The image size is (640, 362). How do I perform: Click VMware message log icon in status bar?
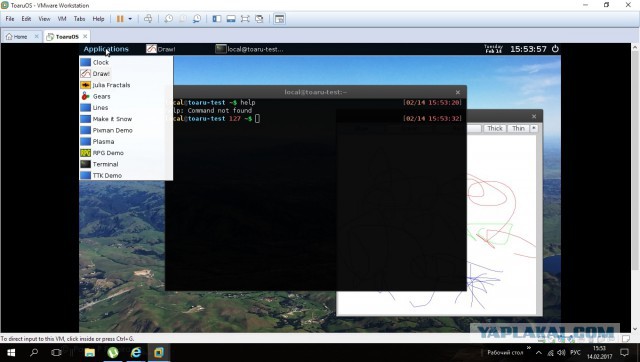[626, 339]
